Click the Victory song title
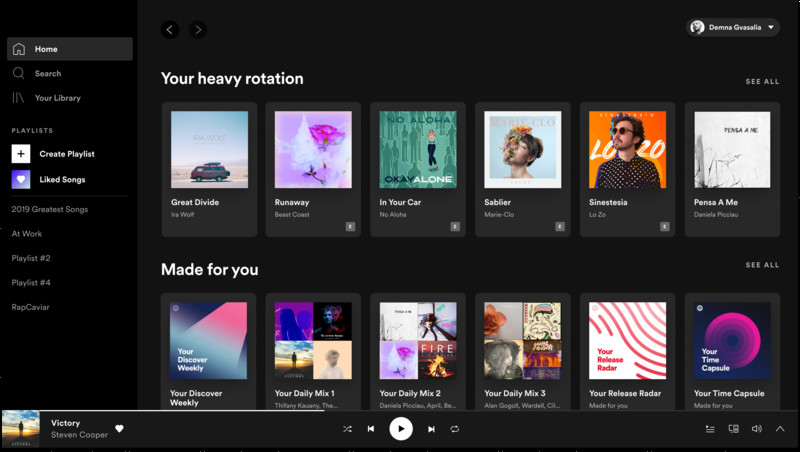Screen dimensions: 800x452 (x=65, y=423)
